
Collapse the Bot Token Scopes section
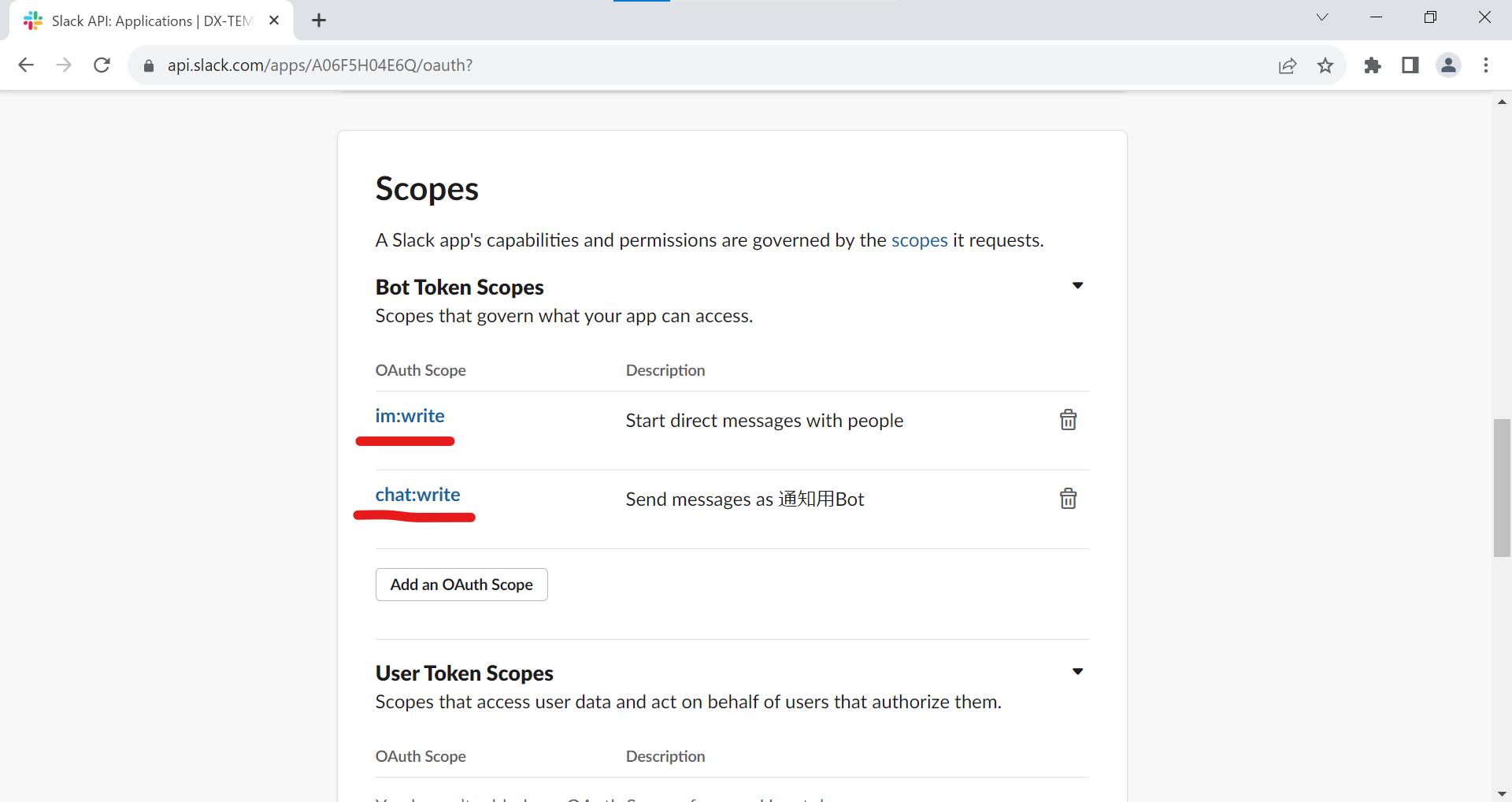pyautogui.click(x=1077, y=285)
